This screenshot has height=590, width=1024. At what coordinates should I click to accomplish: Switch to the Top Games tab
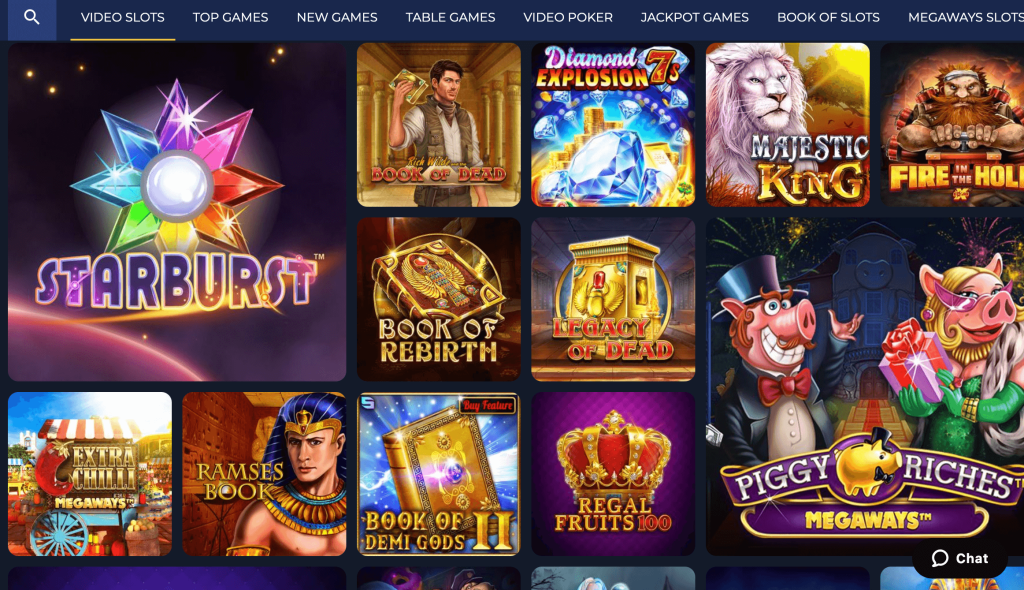point(231,18)
